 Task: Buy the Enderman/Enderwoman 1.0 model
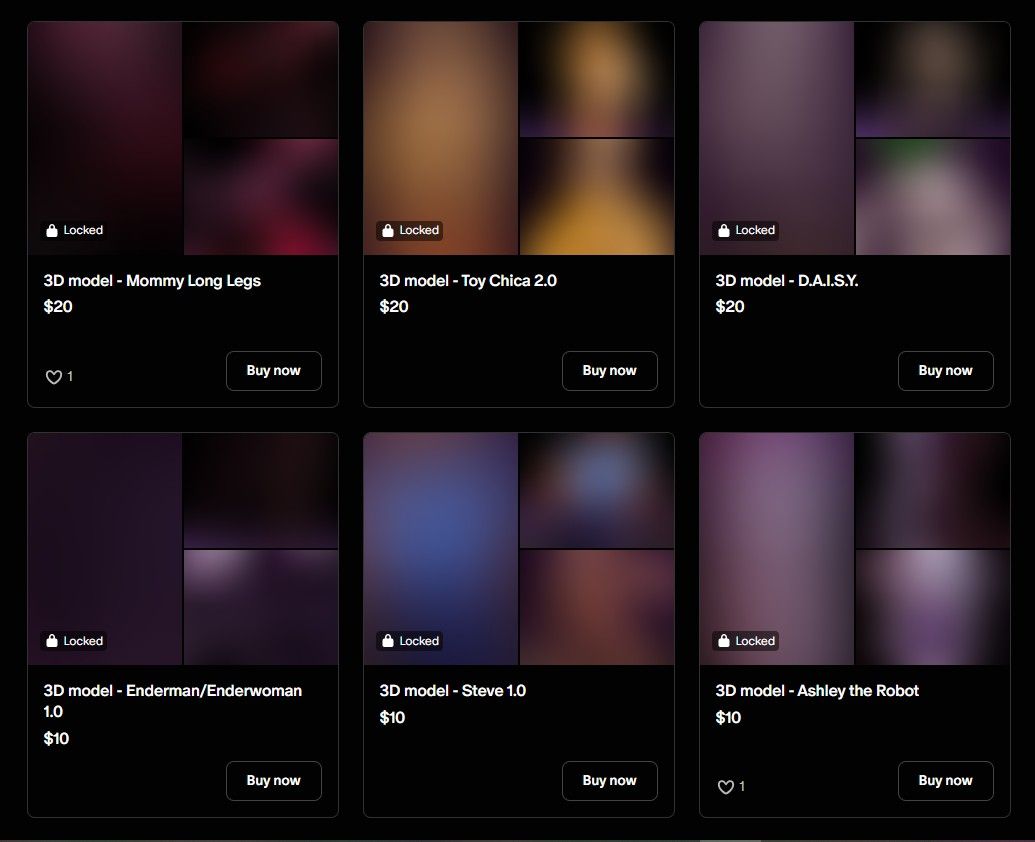[273, 781]
